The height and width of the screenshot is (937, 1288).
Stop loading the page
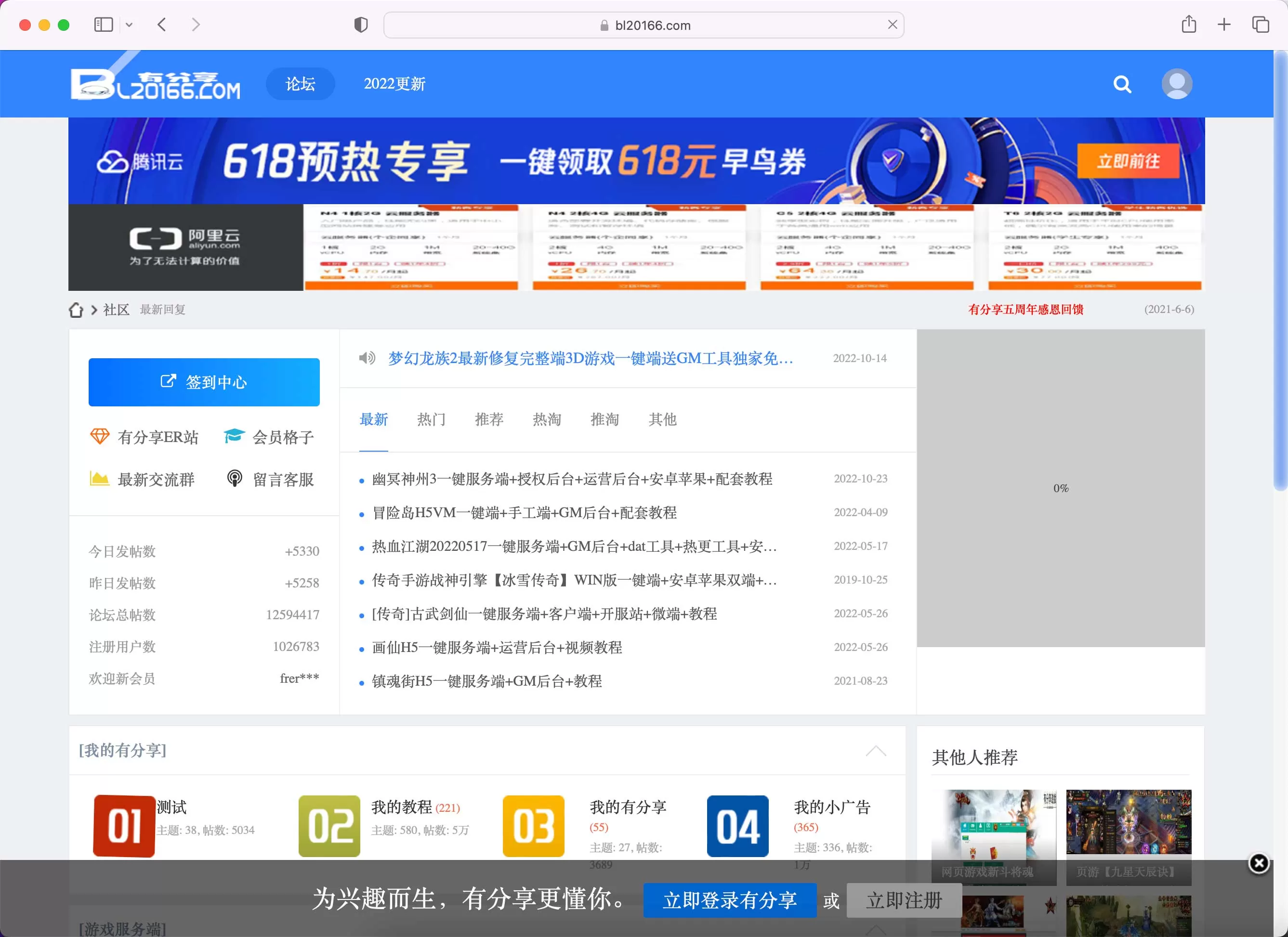tap(892, 25)
